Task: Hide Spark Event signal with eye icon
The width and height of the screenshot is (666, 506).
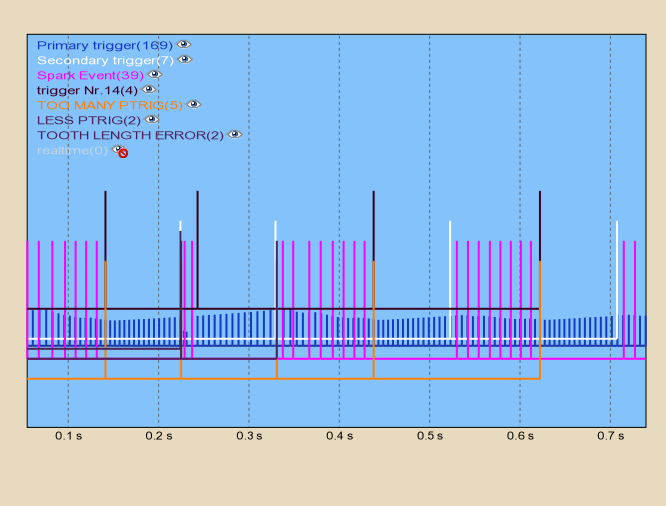Action: pyautogui.click(x=154, y=75)
